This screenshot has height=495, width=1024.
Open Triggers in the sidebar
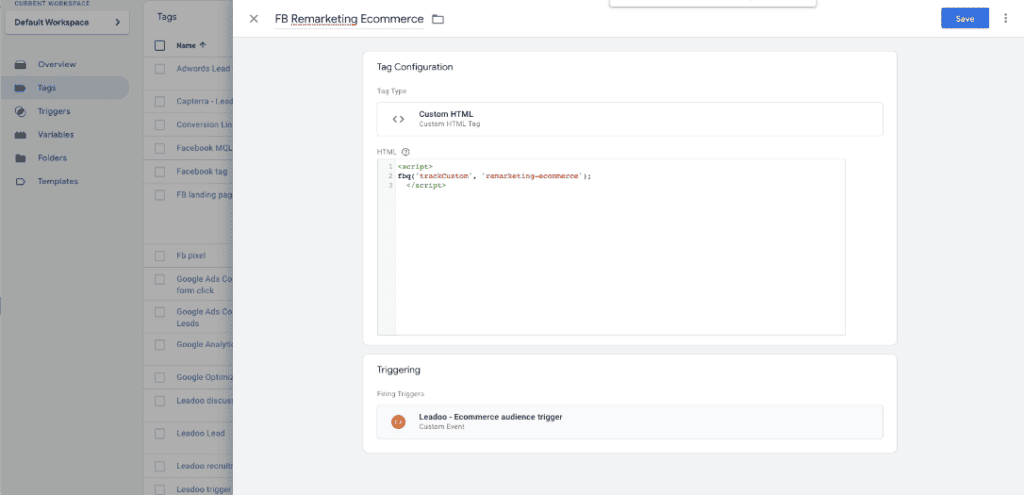tap(54, 111)
